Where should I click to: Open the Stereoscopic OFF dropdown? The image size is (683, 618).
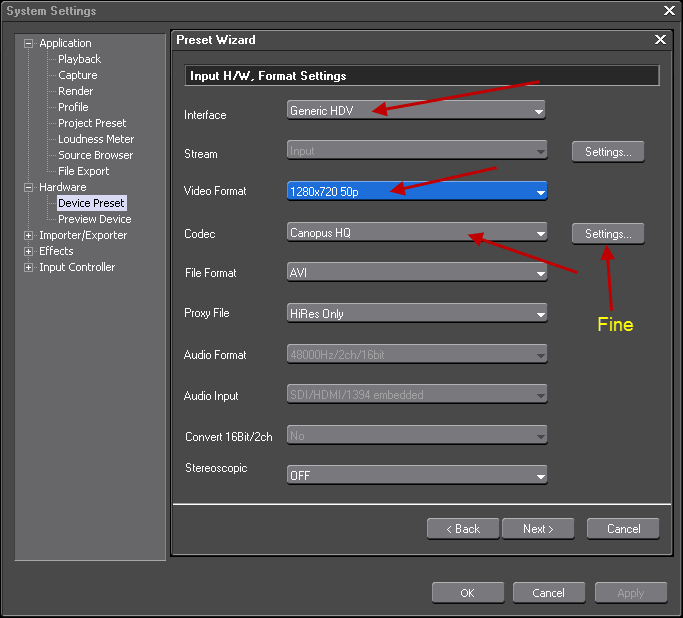(x=416, y=476)
